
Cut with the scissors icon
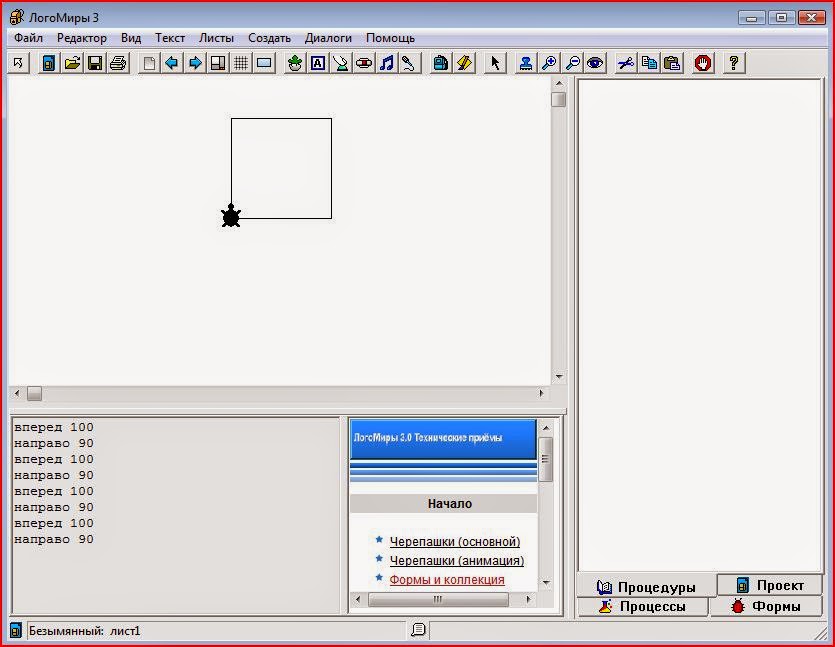[626, 63]
